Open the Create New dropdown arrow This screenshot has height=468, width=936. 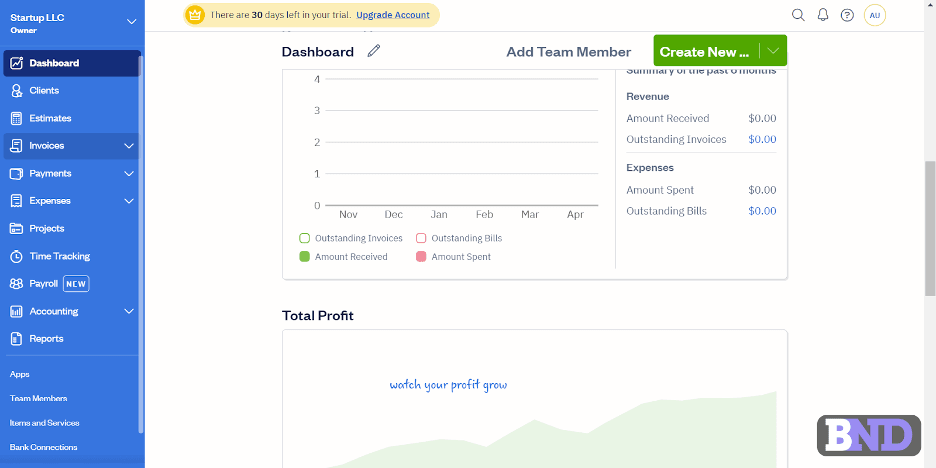tap(774, 51)
